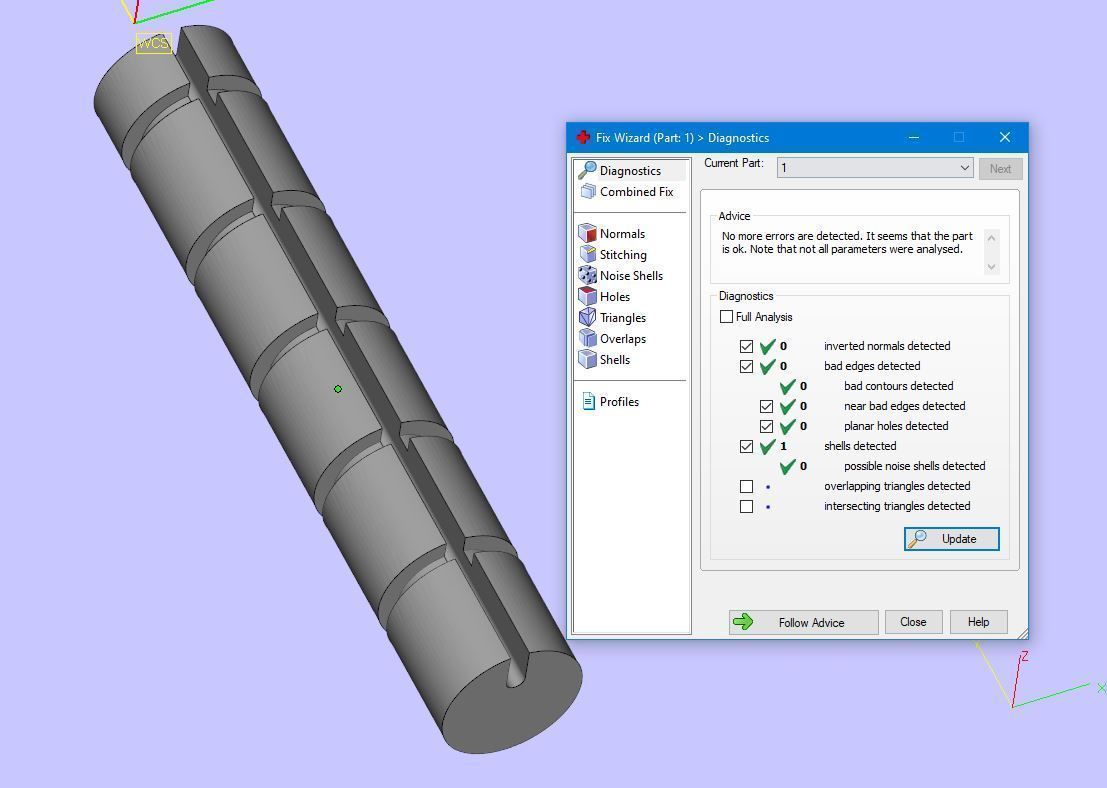
Task: Toggle inverted normals detection checkbox
Action: coord(746,346)
